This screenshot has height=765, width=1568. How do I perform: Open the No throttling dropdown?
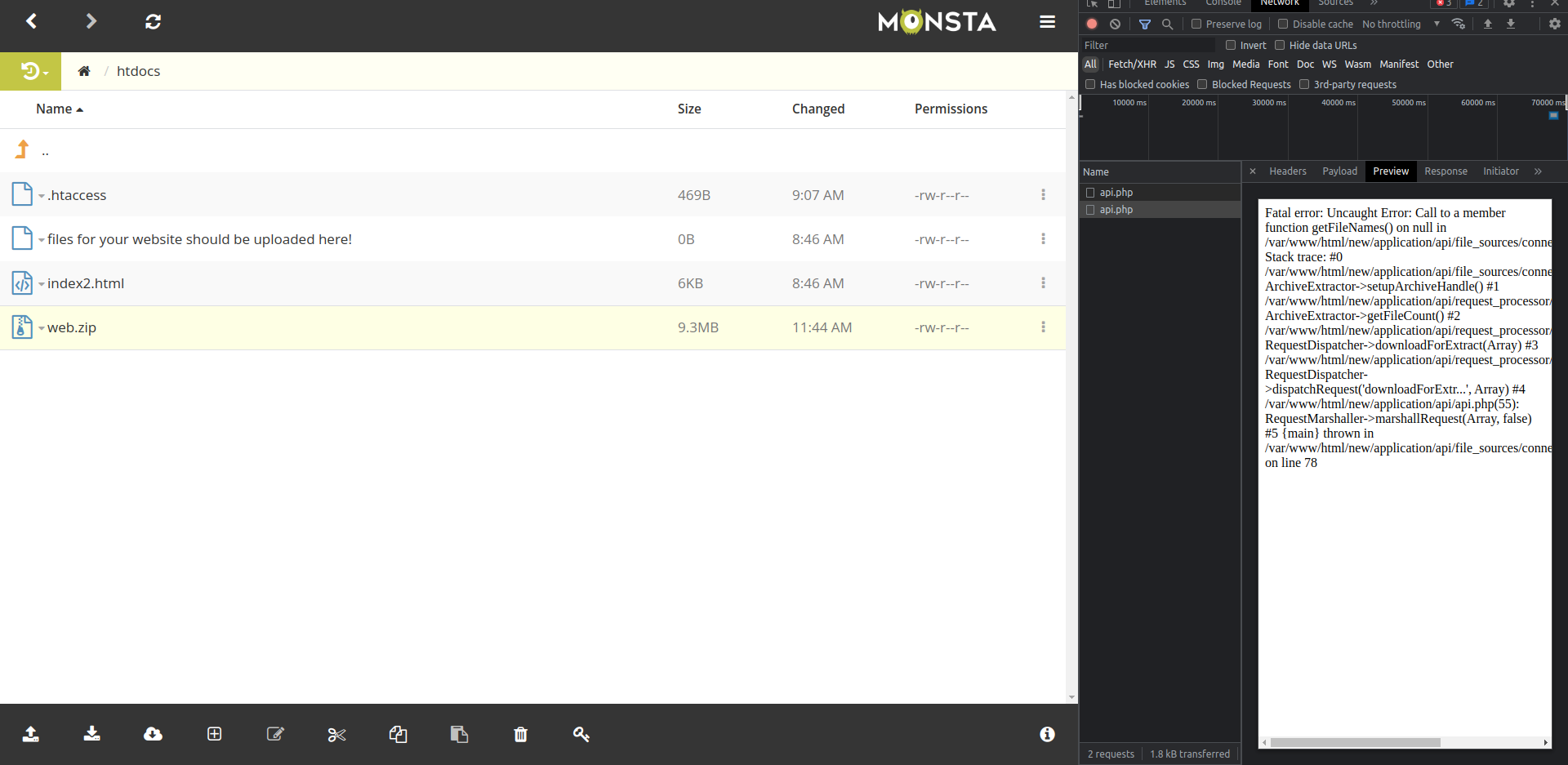point(1400,24)
